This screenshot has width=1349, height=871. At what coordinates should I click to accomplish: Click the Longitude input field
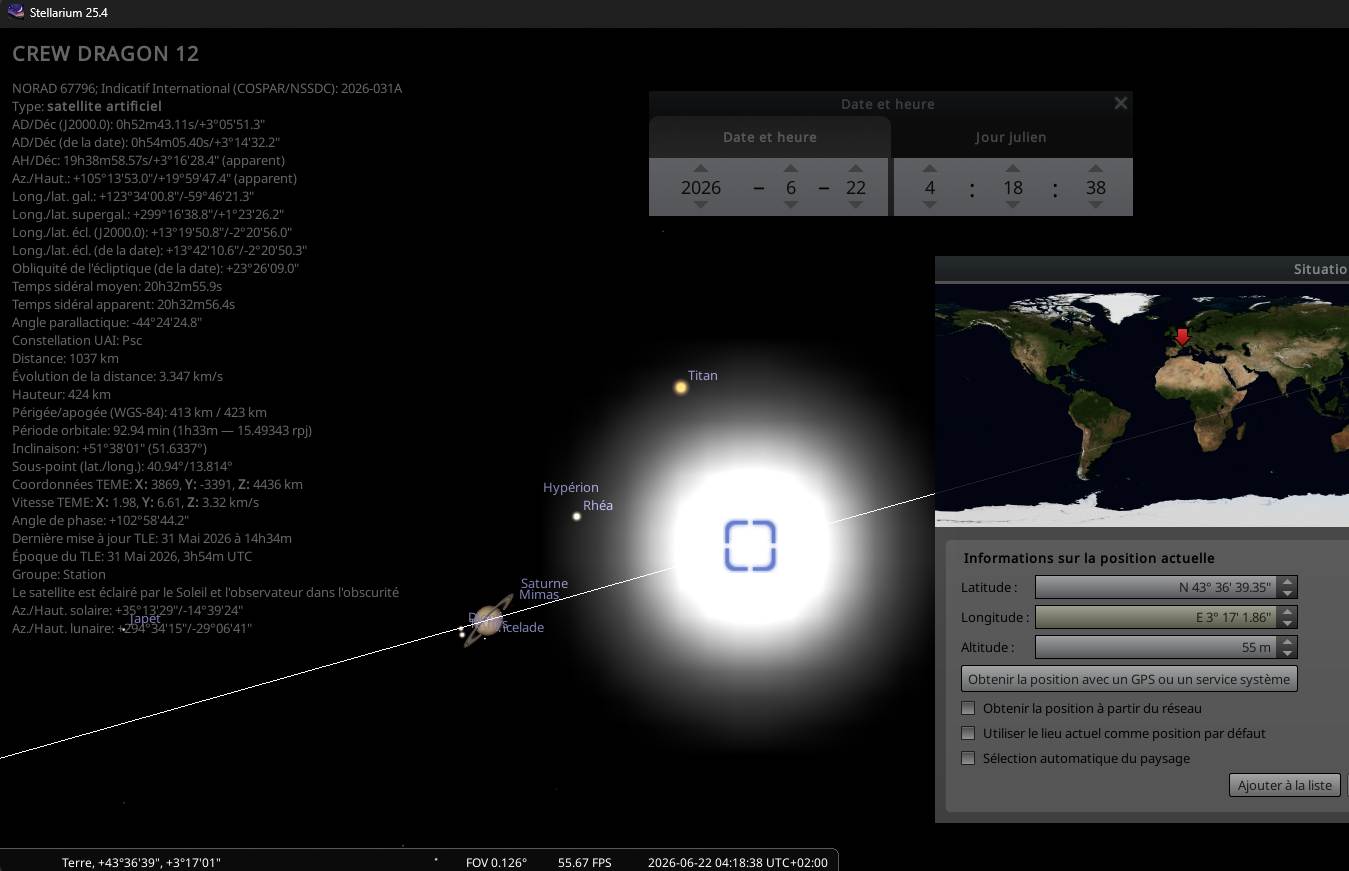1157,618
